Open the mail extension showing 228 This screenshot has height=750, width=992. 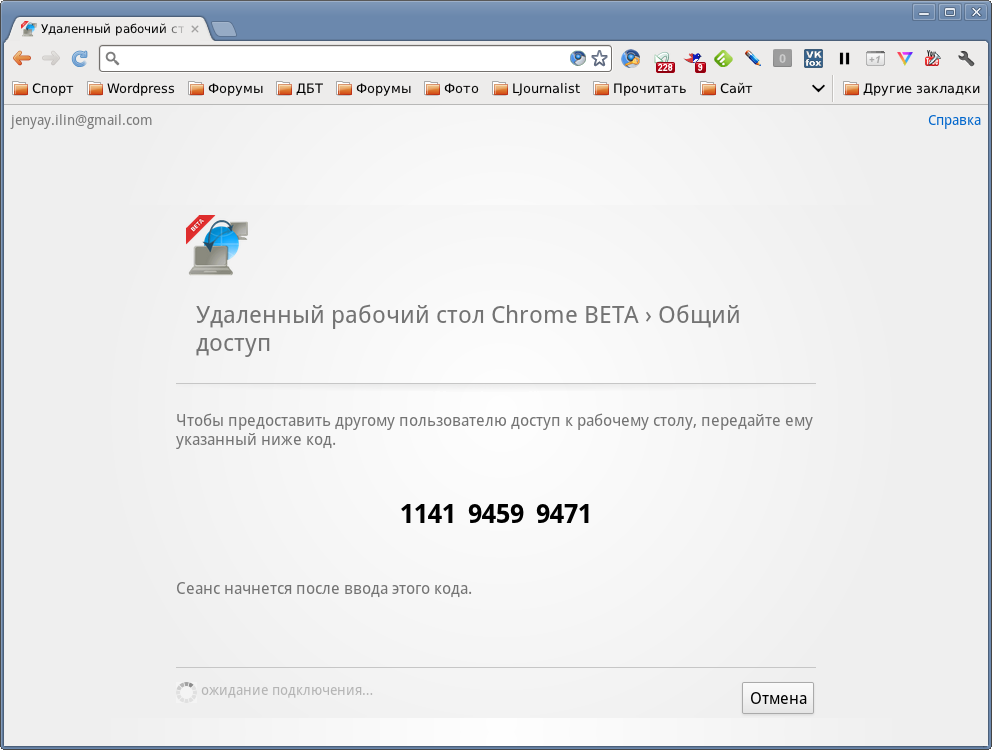(664, 61)
